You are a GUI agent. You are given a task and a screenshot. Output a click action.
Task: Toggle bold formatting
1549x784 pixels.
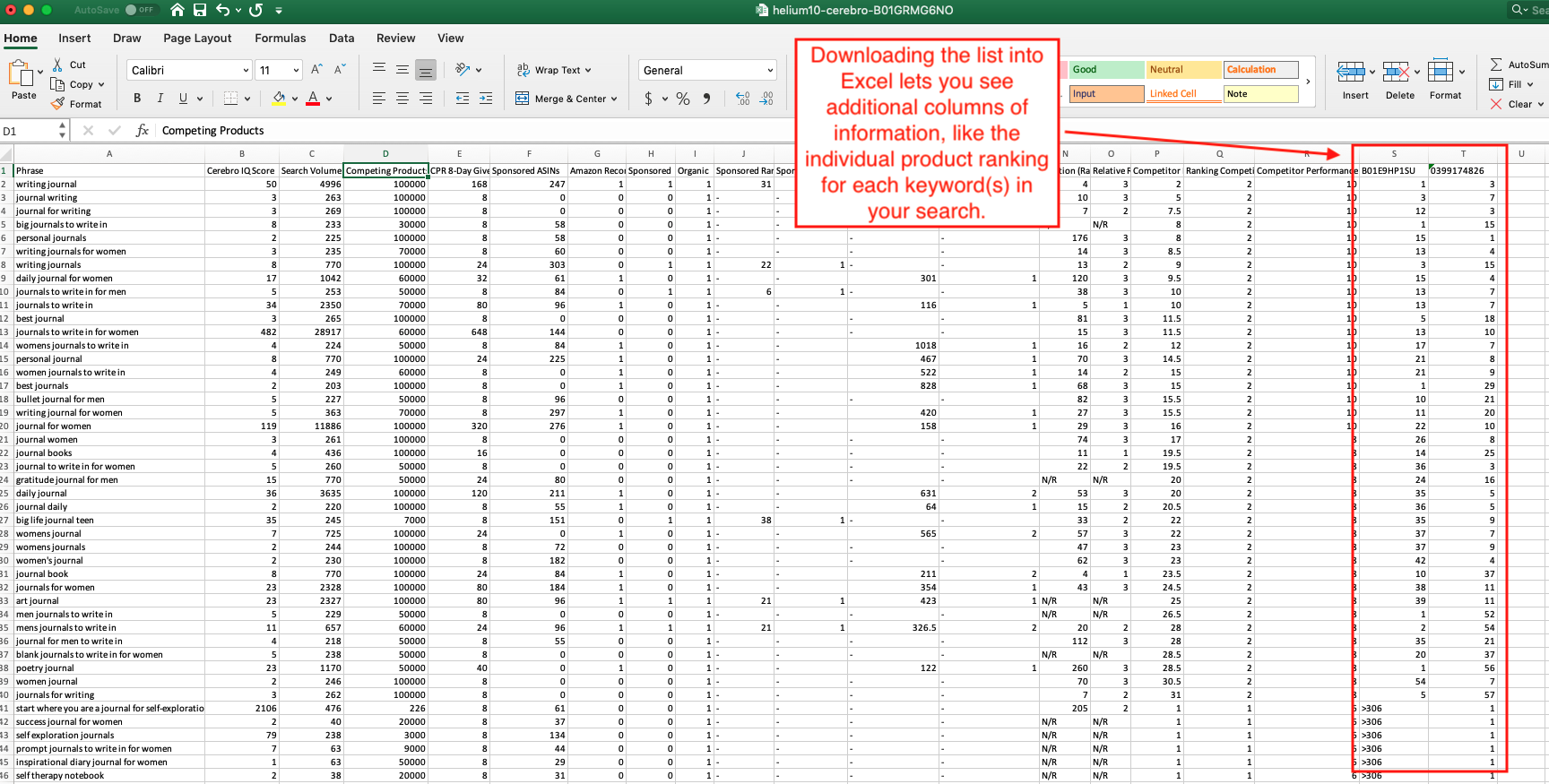(137, 99)
